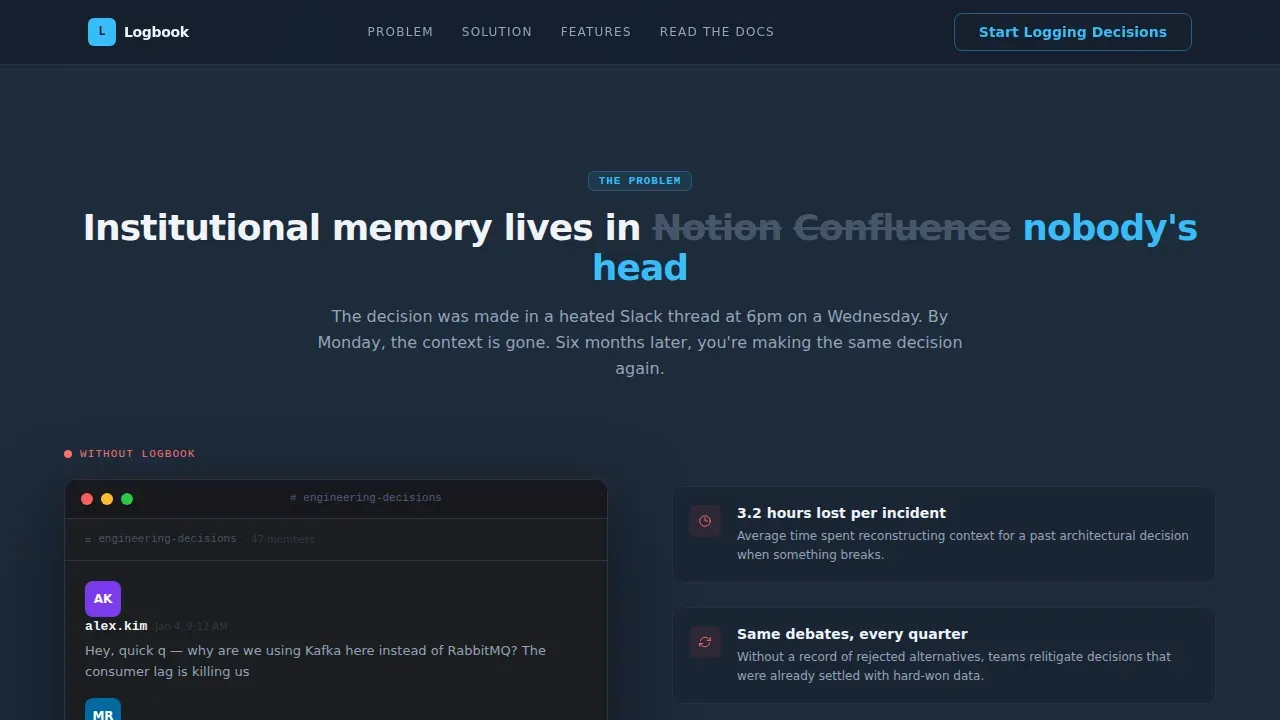This screenshot has height=720, width=1280.
Task: Click the yellow dot in mock window
Action: point(107,499)
